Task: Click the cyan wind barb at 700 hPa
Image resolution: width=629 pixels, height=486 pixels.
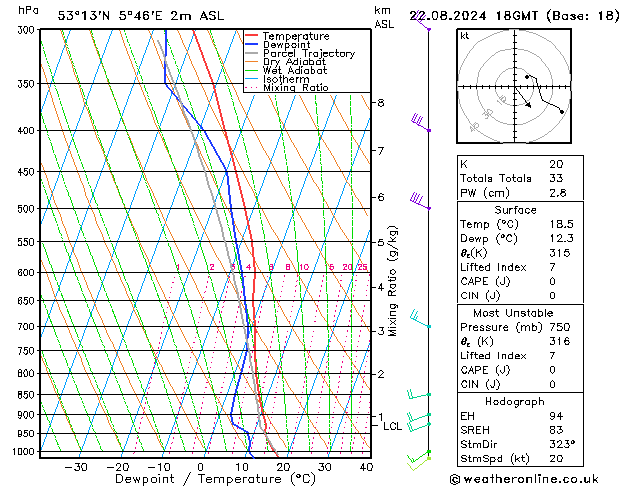Action: (420, 320)
